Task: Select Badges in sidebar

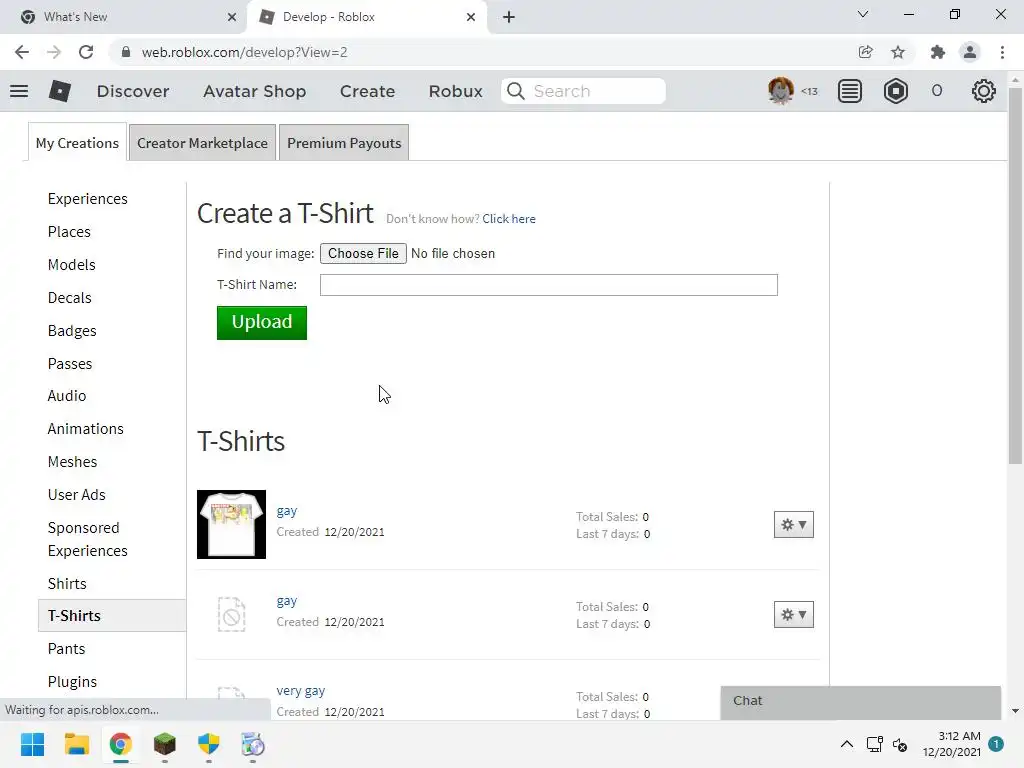Action: coord(72,330)
